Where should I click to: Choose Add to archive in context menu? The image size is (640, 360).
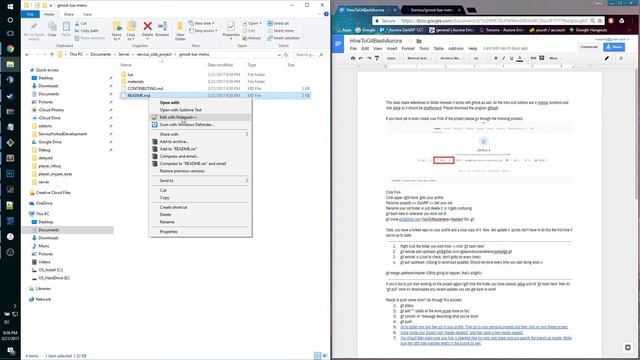point(200,142)
